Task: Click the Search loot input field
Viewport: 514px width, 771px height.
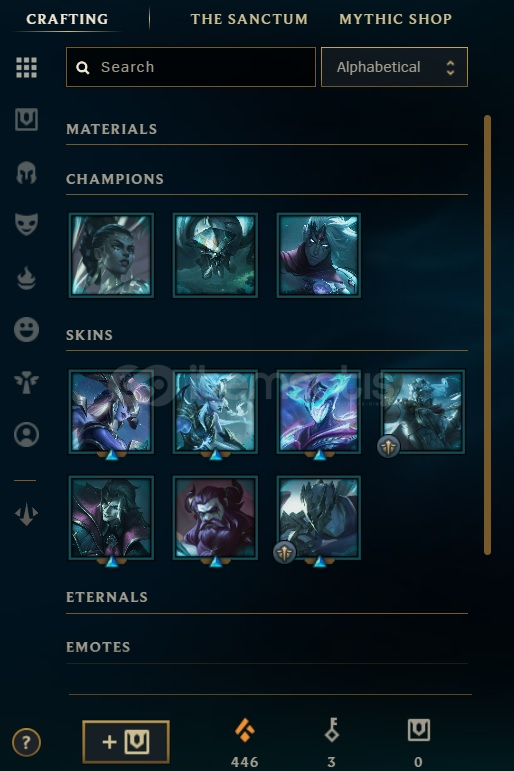Action: (191, 67)
